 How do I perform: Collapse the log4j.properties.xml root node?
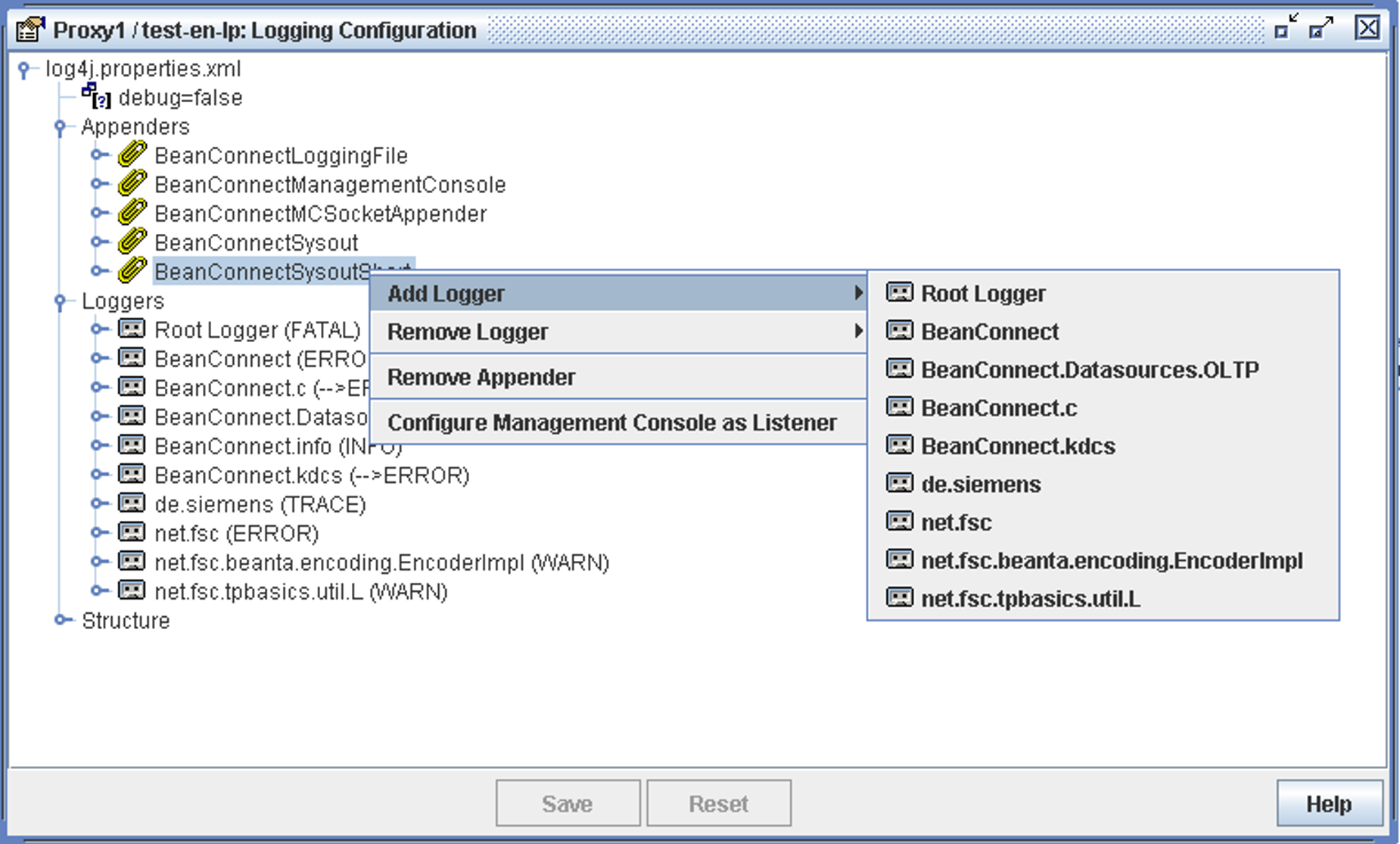pyautogui.click(x=24, y=70)
